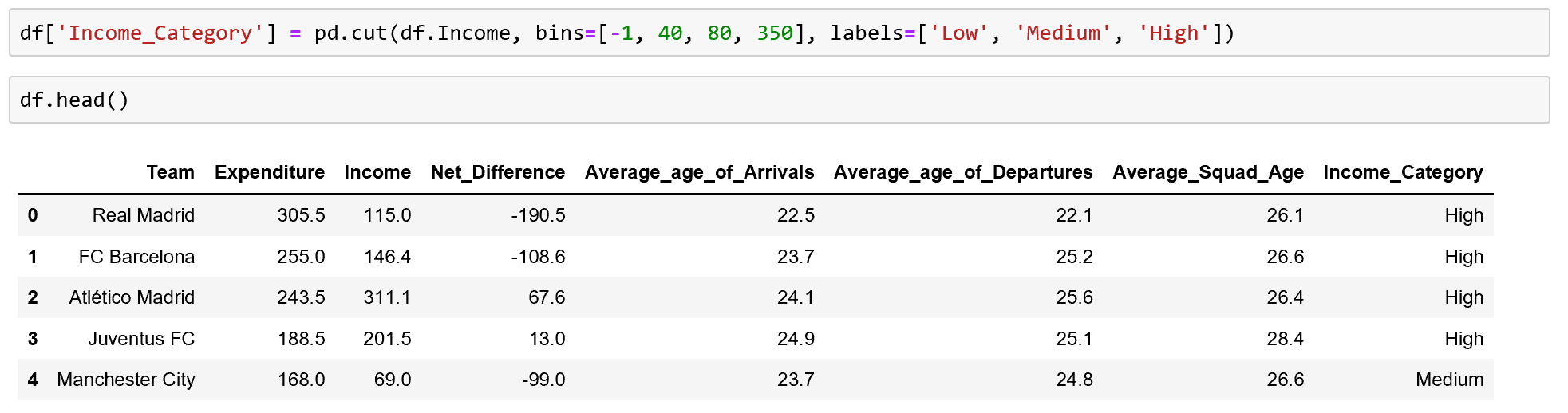
Task: Click expenditure value 305.5
Action: click(x=301, y=215)
